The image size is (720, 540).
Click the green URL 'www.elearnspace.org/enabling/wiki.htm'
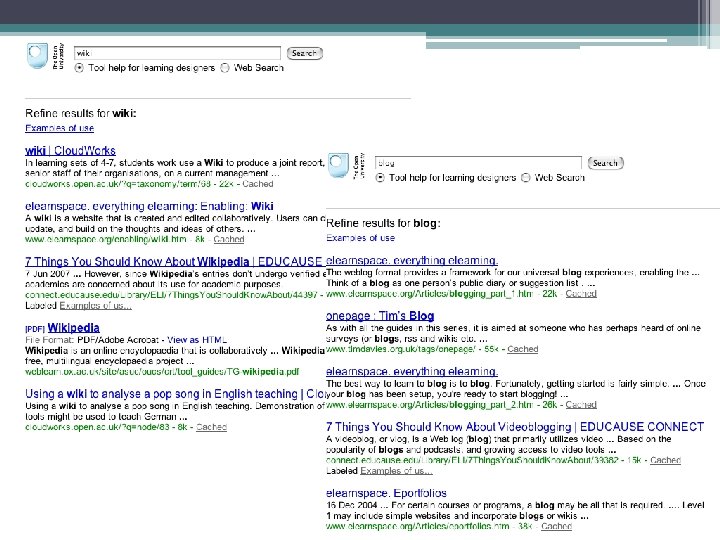106,239
